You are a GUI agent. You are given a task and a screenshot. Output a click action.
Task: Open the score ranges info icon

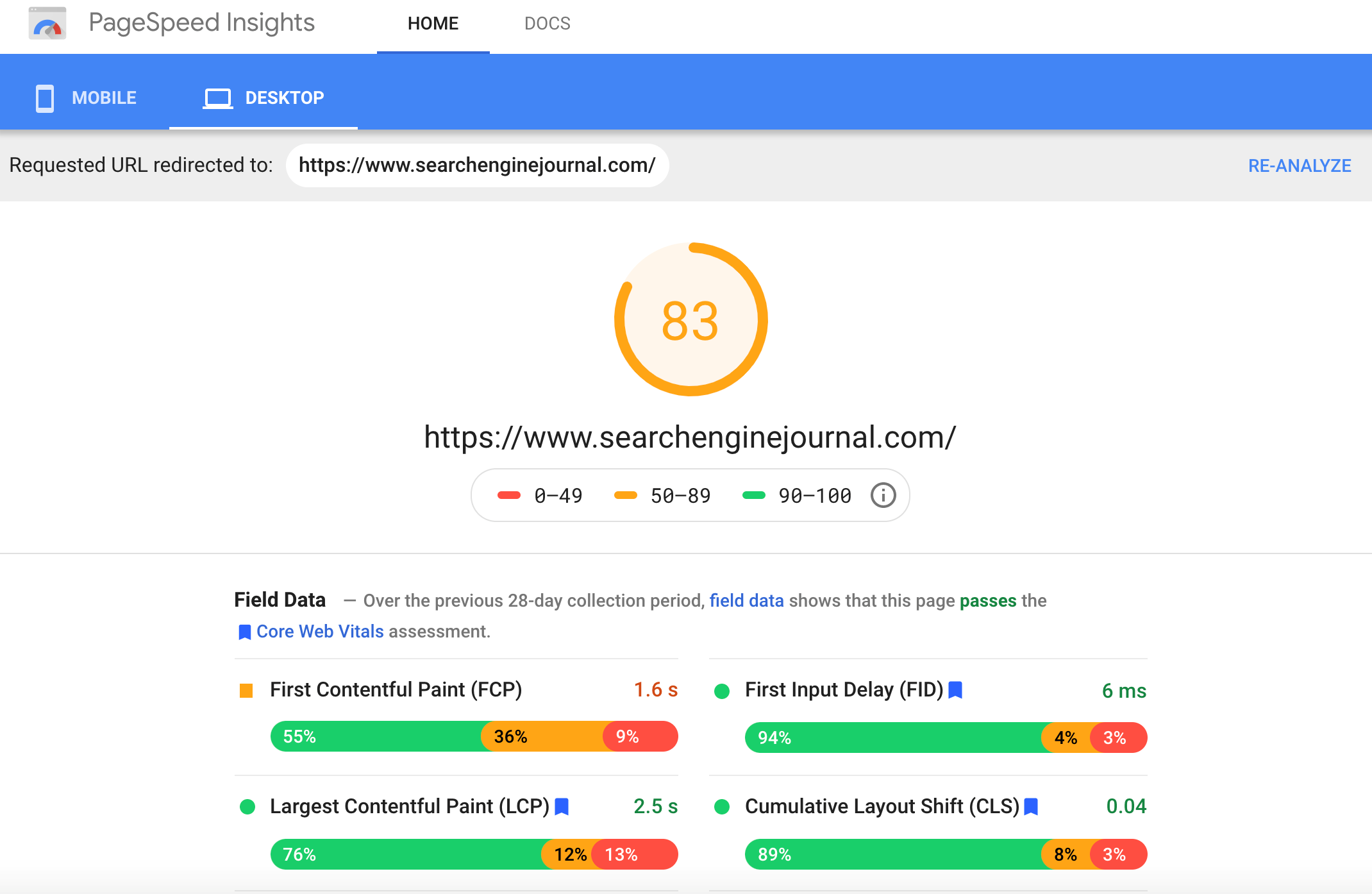pos(883,494)
